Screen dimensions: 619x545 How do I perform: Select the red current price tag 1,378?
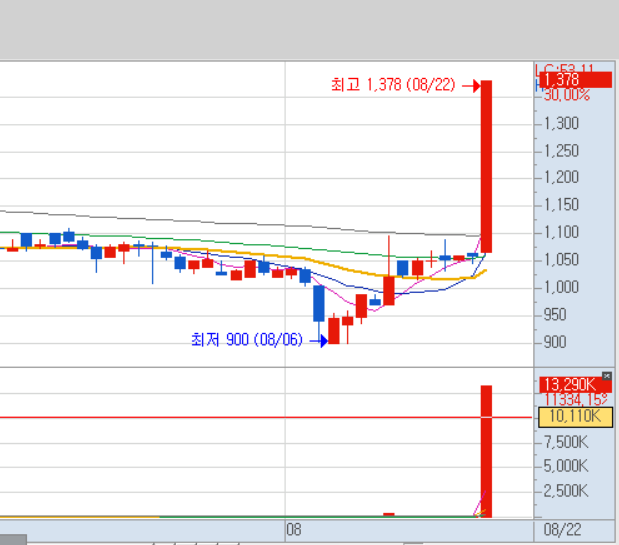(x=576, y=80)
